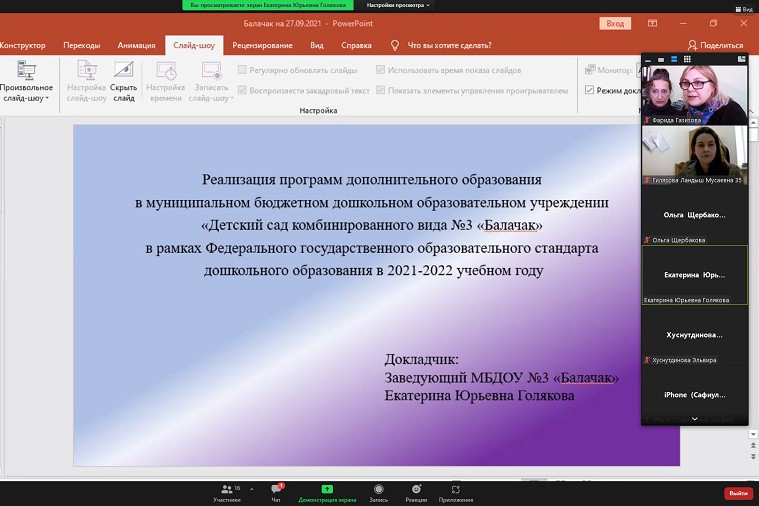Click the vertical scrollbar down arrow

753,434
